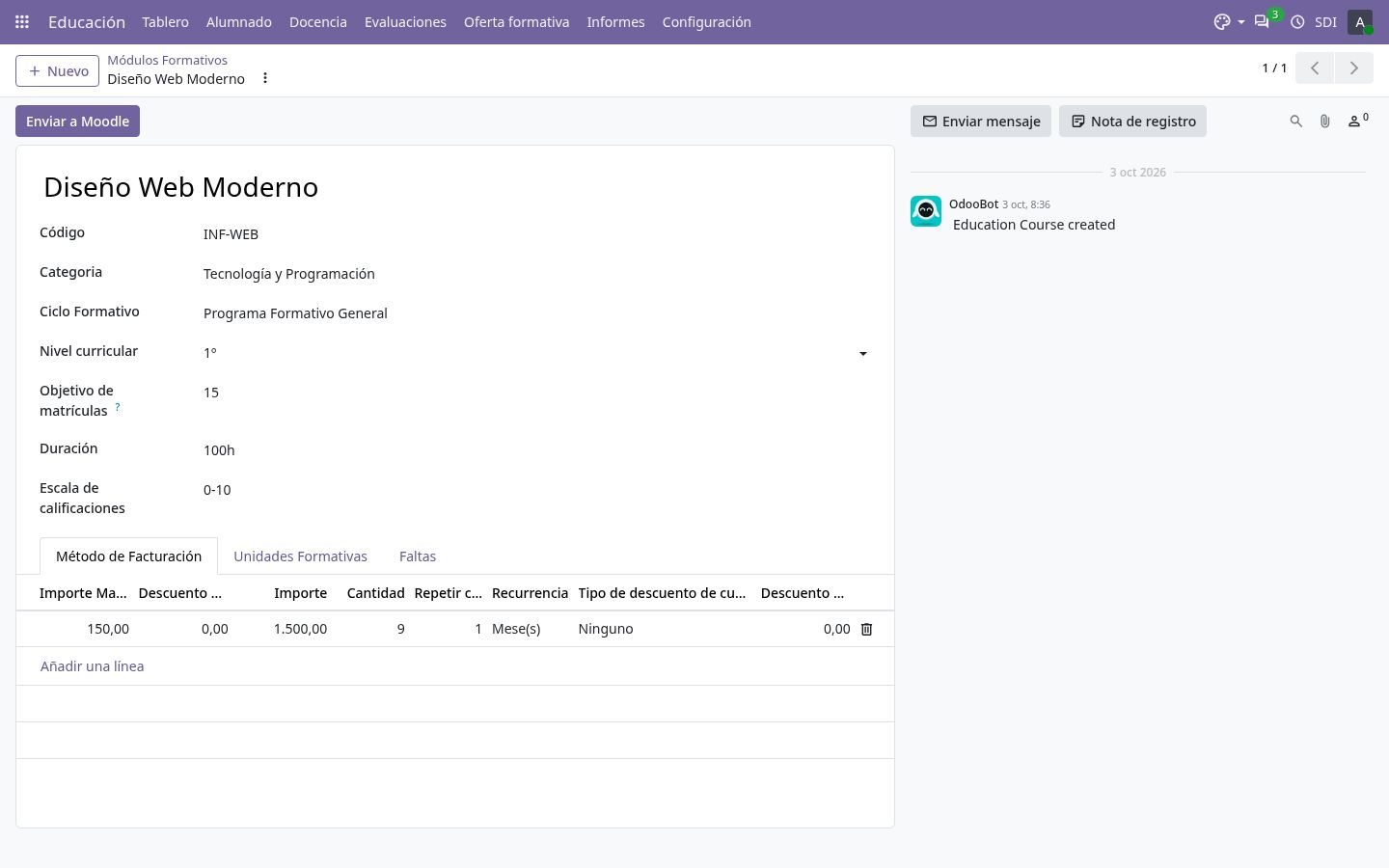Click the Ciclo Formativo field value

tap(535, 313)
